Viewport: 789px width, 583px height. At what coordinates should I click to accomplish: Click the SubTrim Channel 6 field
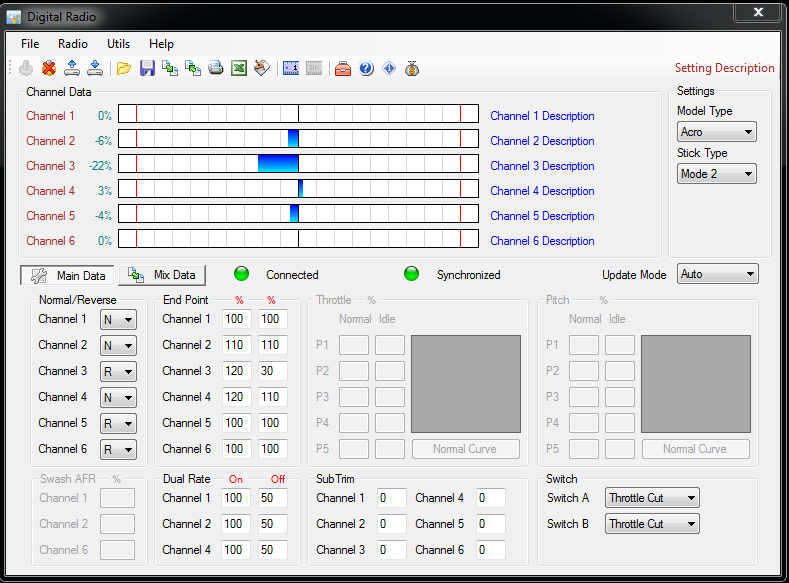491,550
